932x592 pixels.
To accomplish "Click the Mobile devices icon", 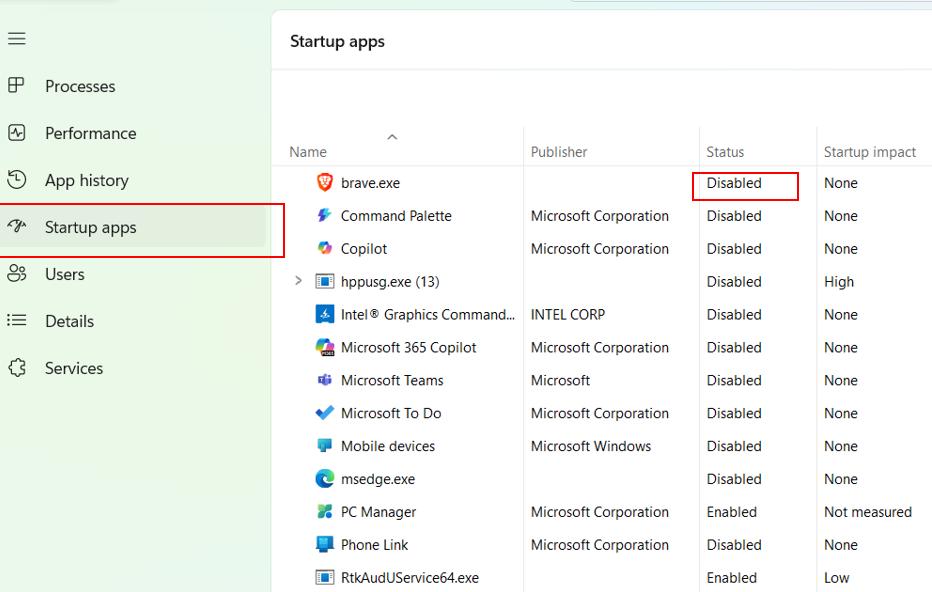I will coord(325,445).
